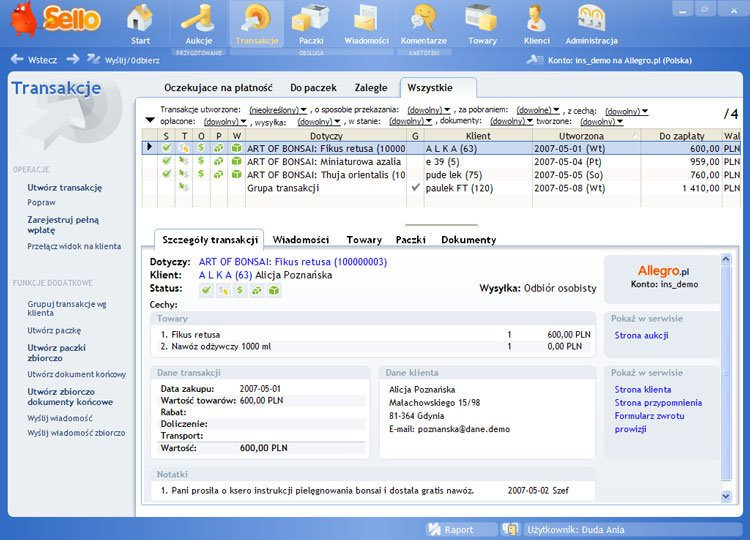Toggle G column checkmark for paulek FT row
The width and height of the screenshot is (750, 540).
[415, 187]
